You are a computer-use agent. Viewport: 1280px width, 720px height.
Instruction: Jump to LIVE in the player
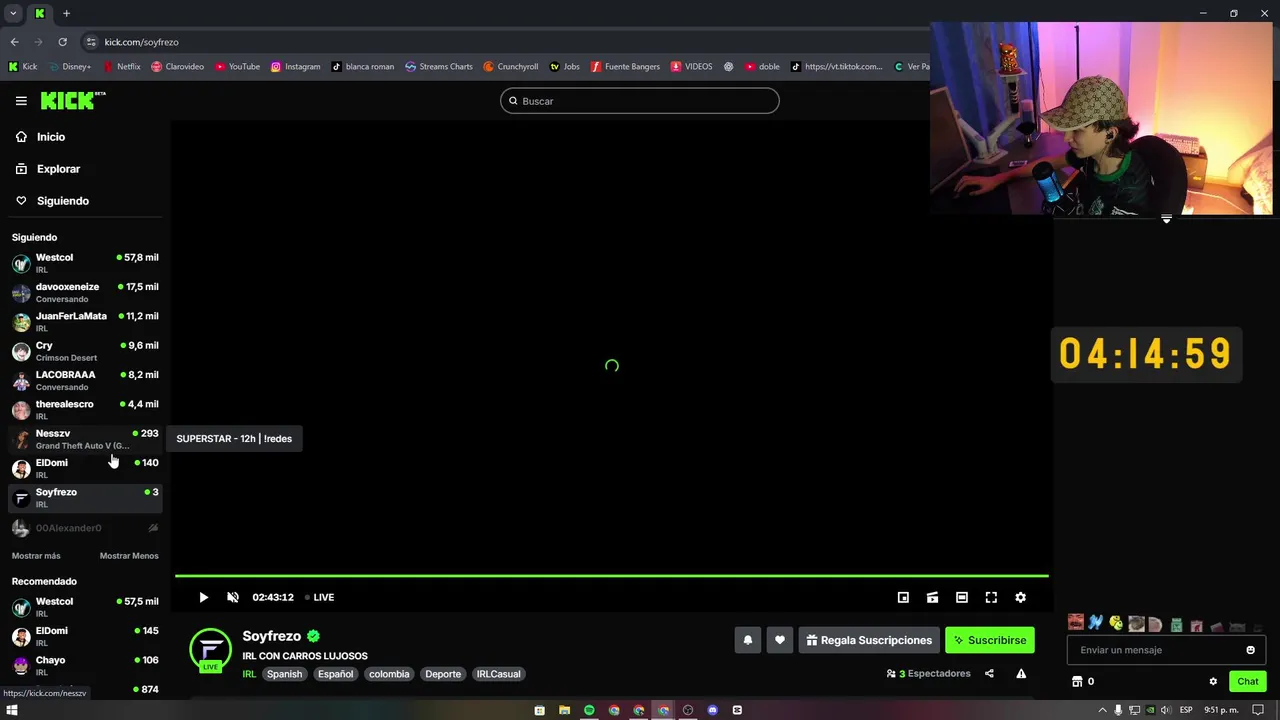(319, 597)
